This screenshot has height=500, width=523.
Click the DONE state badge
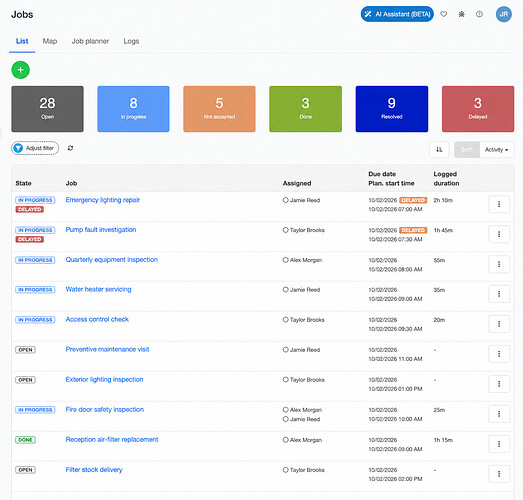pyautogui.click(x=25, y=440)
